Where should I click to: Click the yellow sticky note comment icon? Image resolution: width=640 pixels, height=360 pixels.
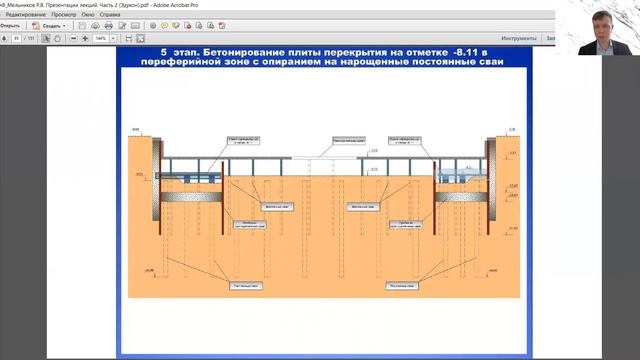[x=164, y=26]
